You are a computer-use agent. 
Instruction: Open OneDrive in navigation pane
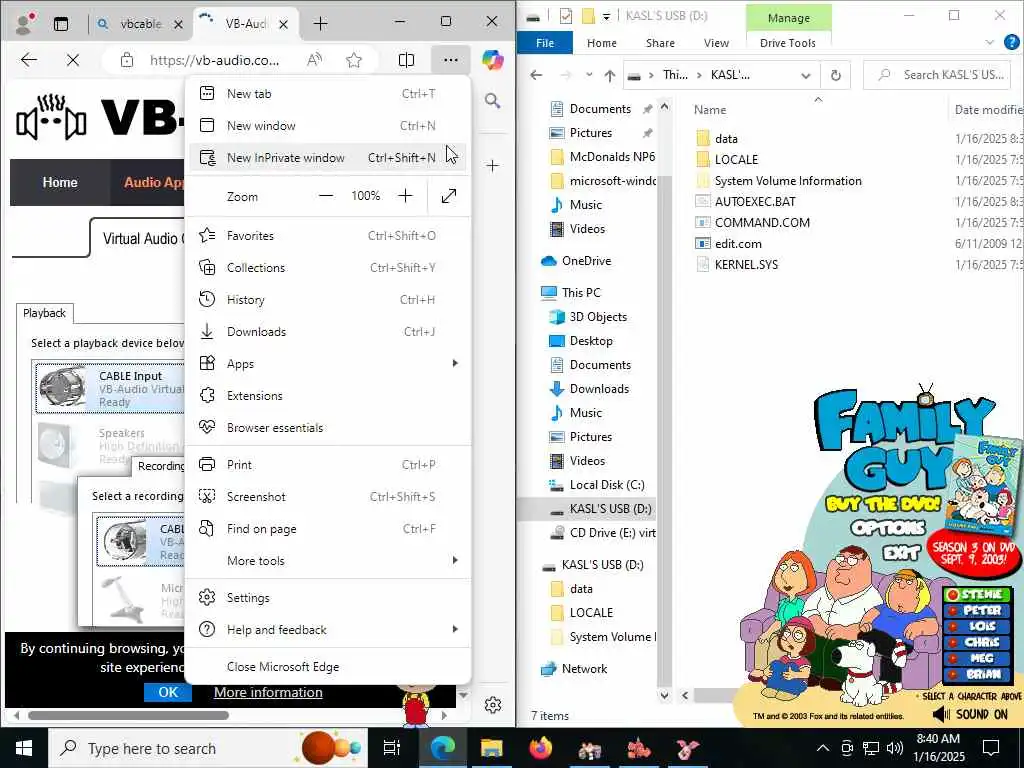coord(586,261)
